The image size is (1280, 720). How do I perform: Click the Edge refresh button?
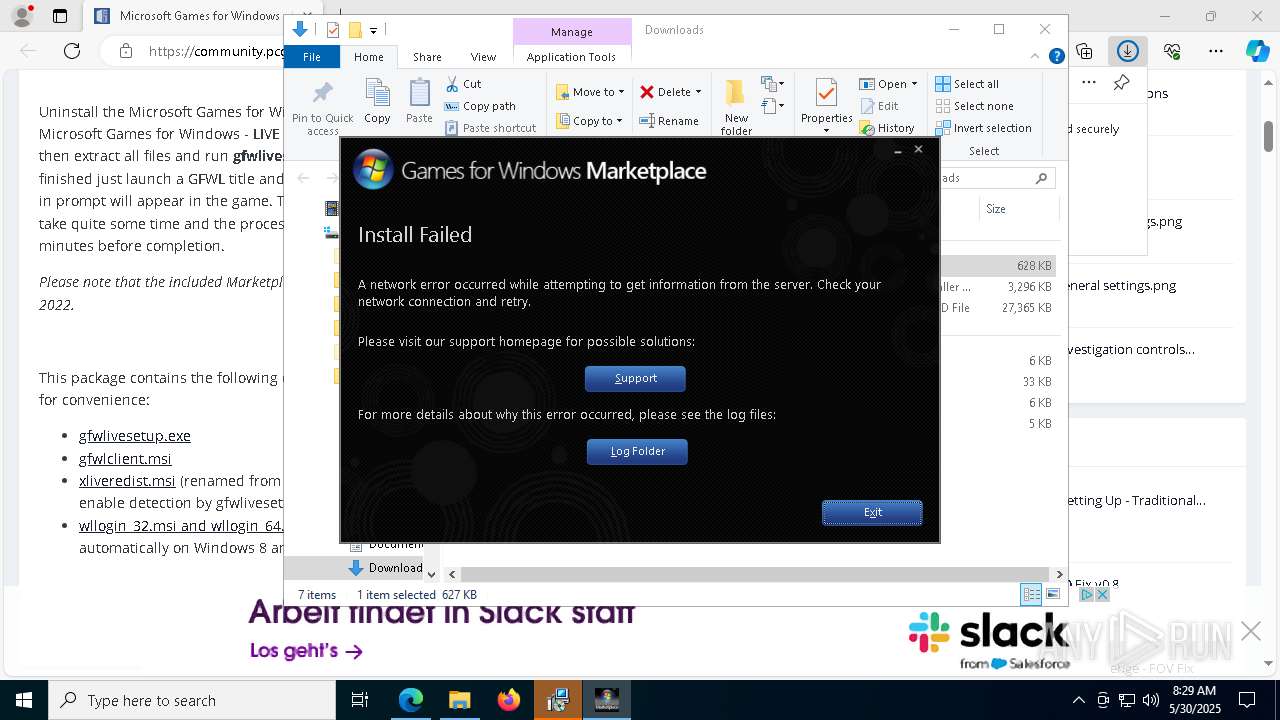72,51
